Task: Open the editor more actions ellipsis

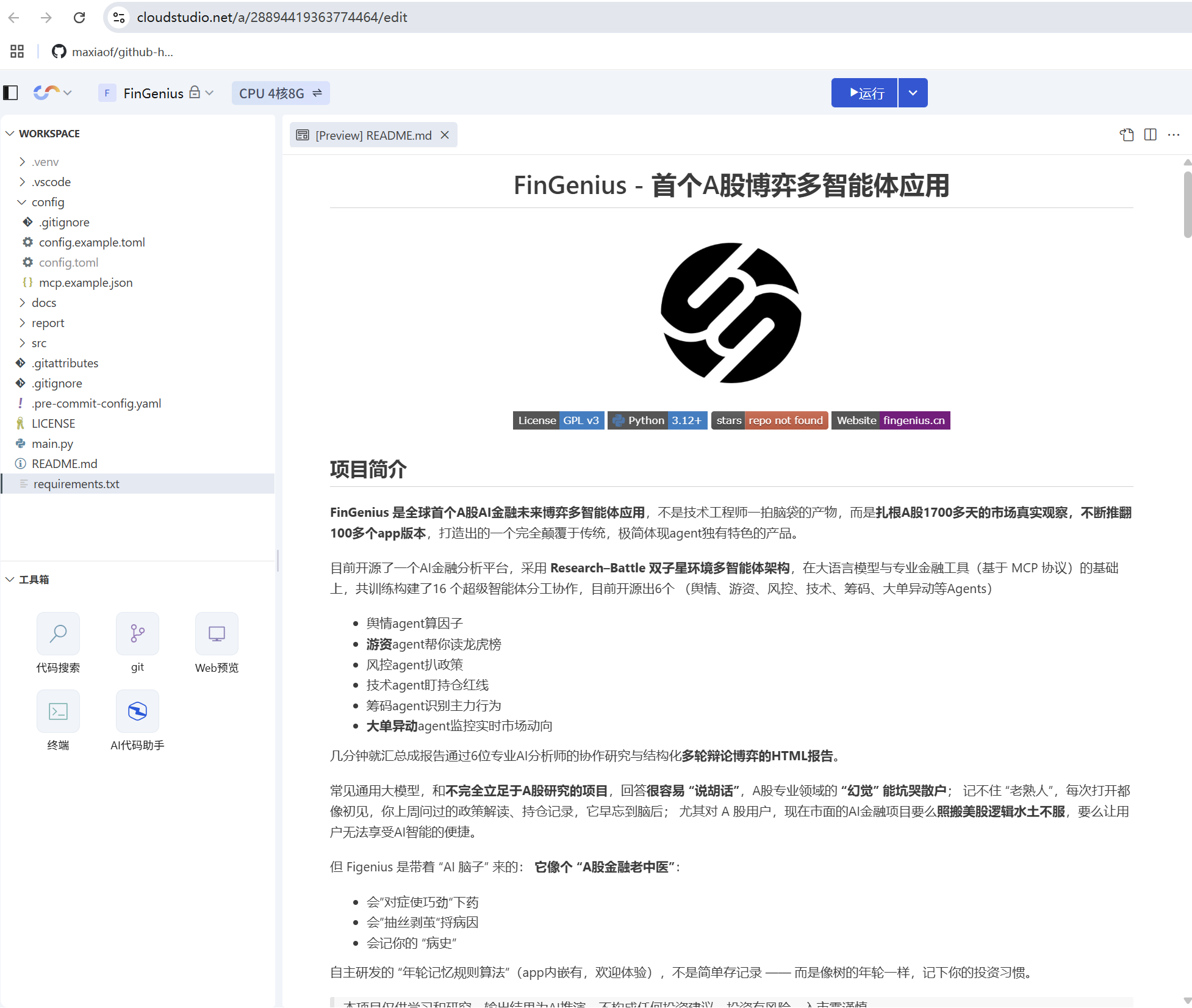Action: (x=1174, y=135)
